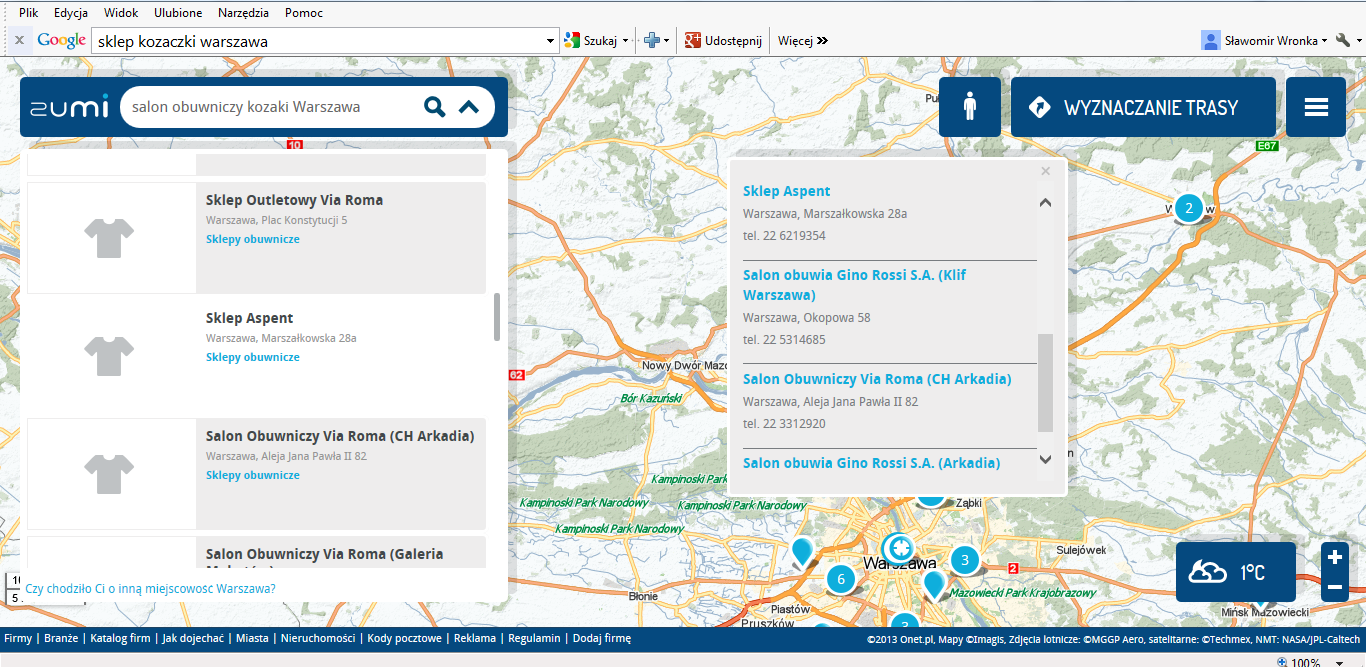Viewport: 1366px width, 667px height.
Task: Click Kody pocztowe footer link
Action: click(404, 638)
